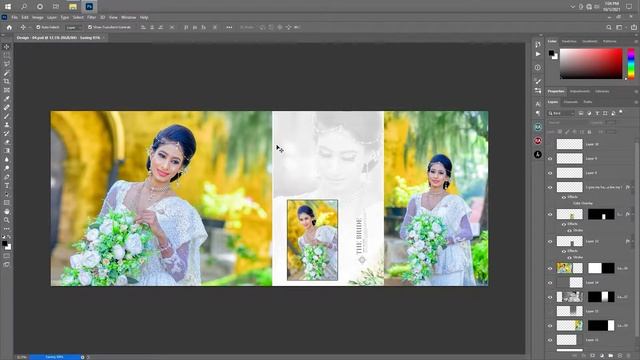
Task: Click the rainbow hue slider in Color panel
Action: tap(631, 63)
